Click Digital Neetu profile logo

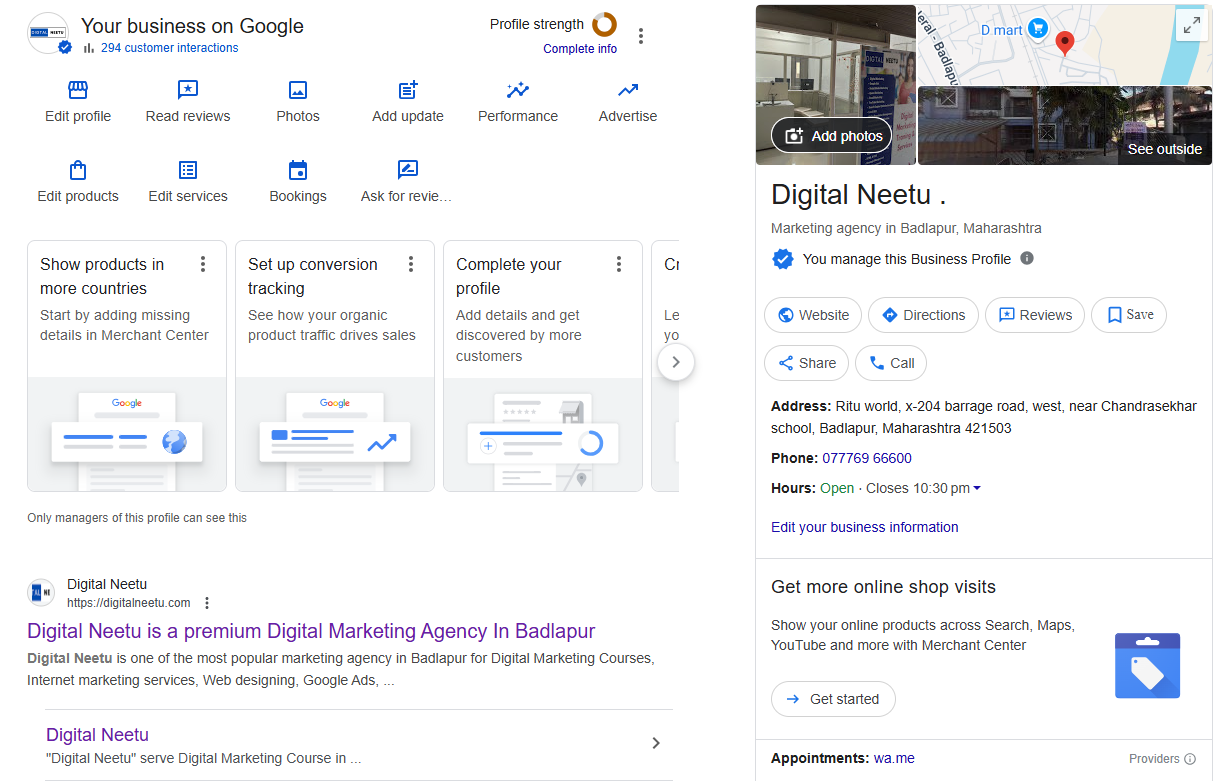48,33
